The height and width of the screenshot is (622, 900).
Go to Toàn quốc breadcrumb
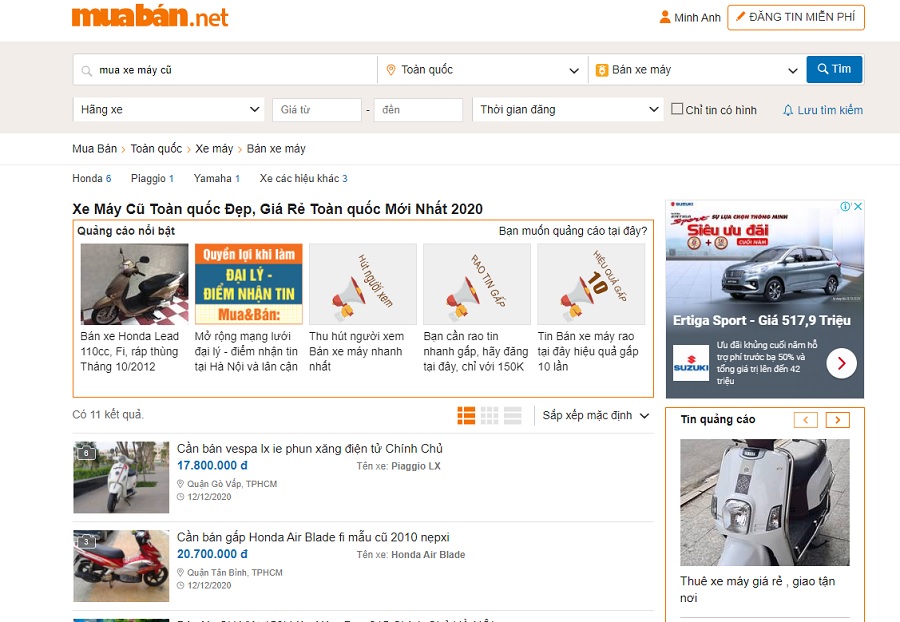[x=156, y=149]
